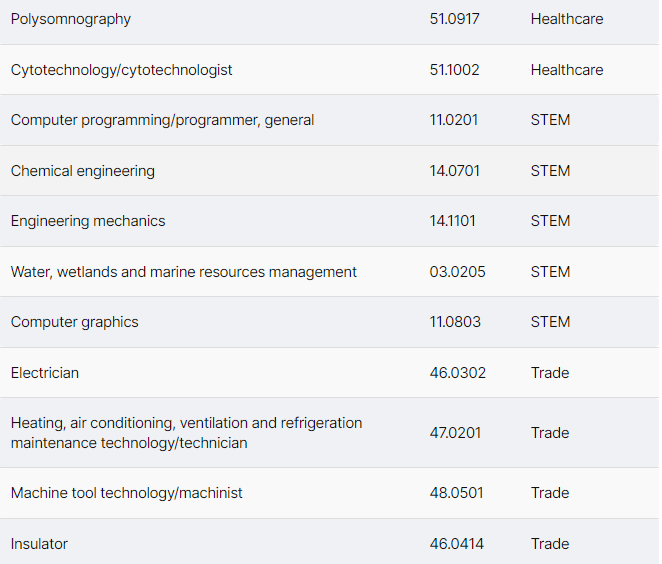The image size is (662, 564).
Task: Select Machine tool technology/machinist row text
Action: point(127,493)
